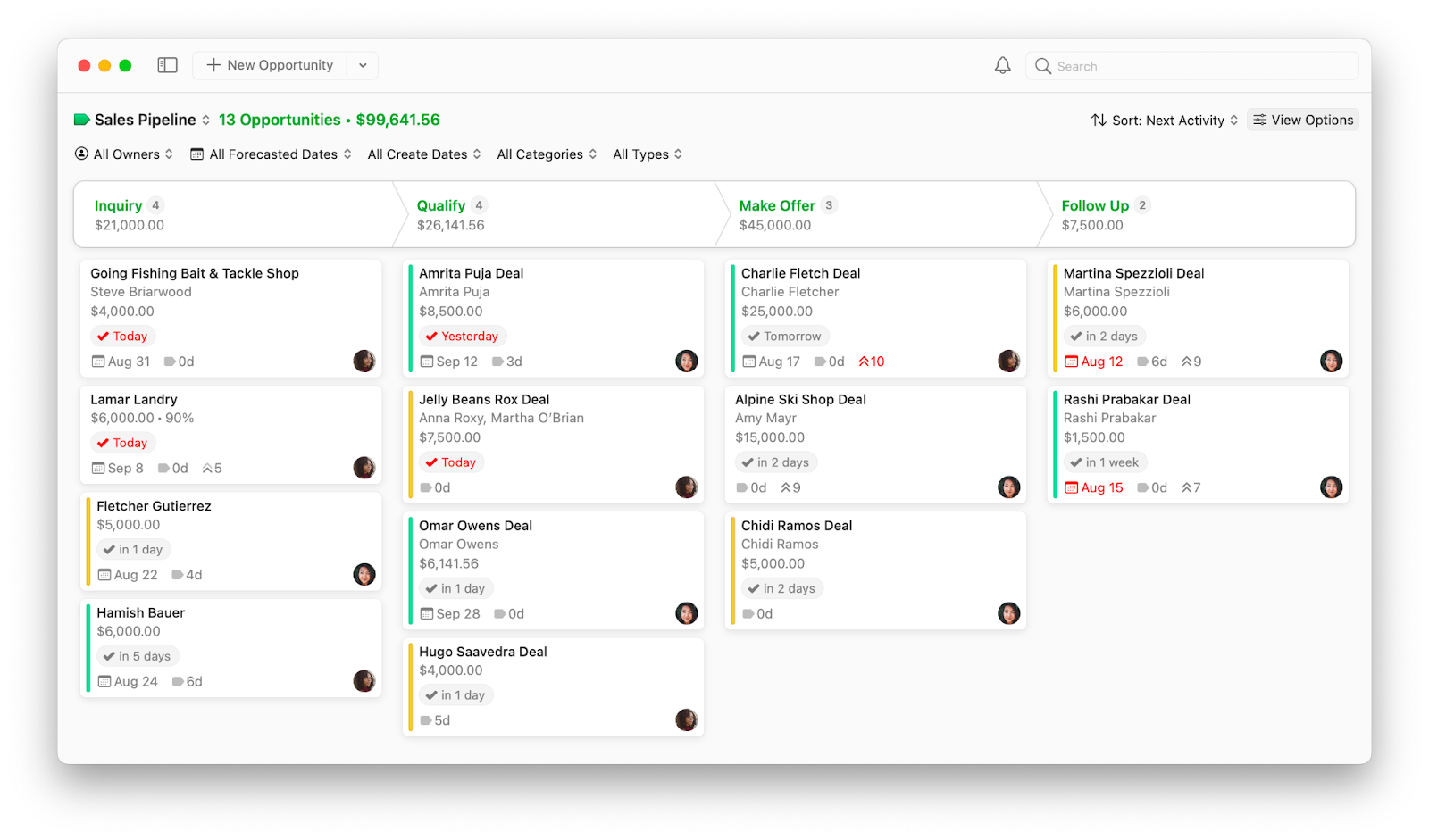Change the Sort: Next Activity option
The image size is (1429, 840).
[x=1165, y=121]
